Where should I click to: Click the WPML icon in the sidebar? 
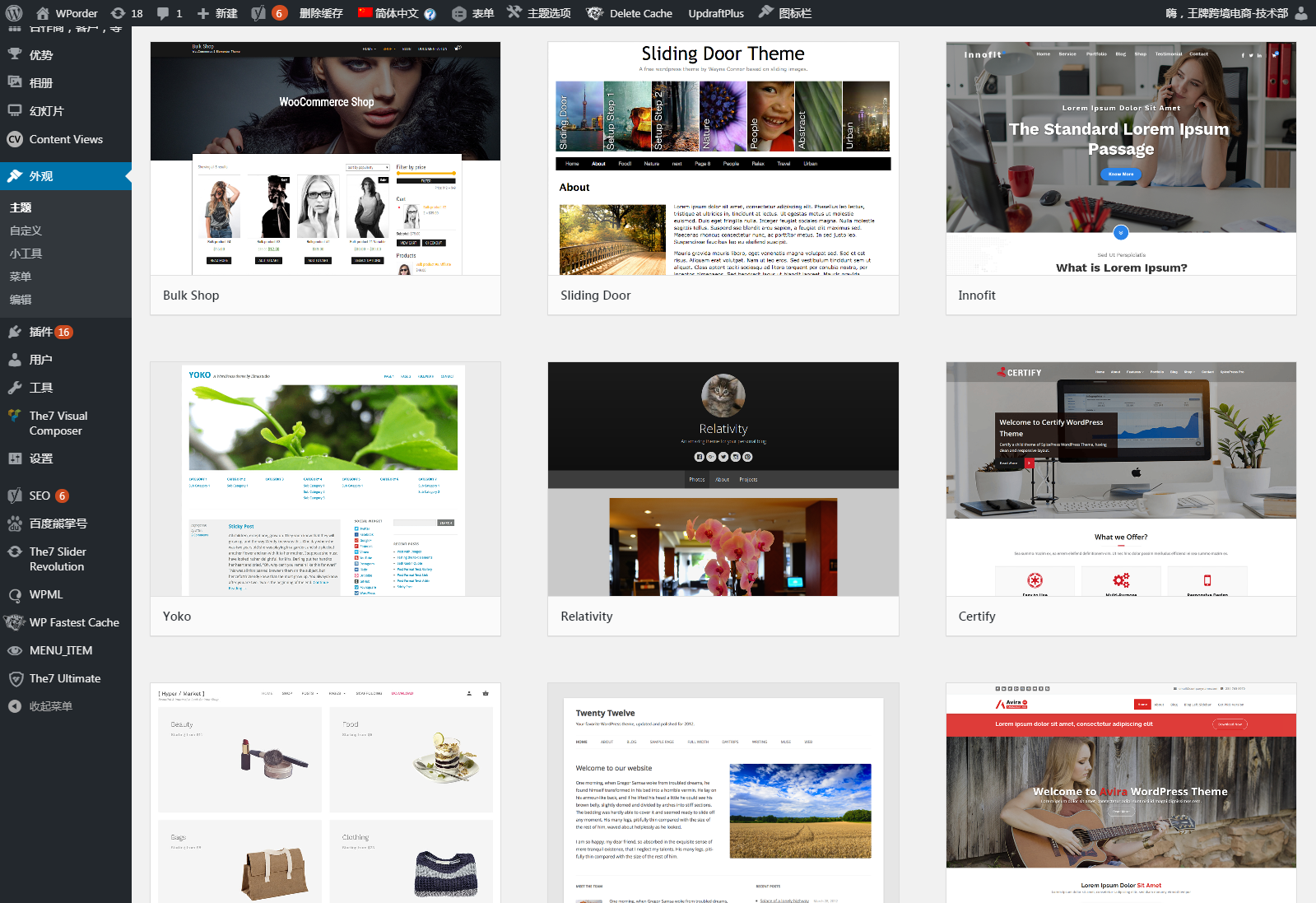tap(15, 594)
